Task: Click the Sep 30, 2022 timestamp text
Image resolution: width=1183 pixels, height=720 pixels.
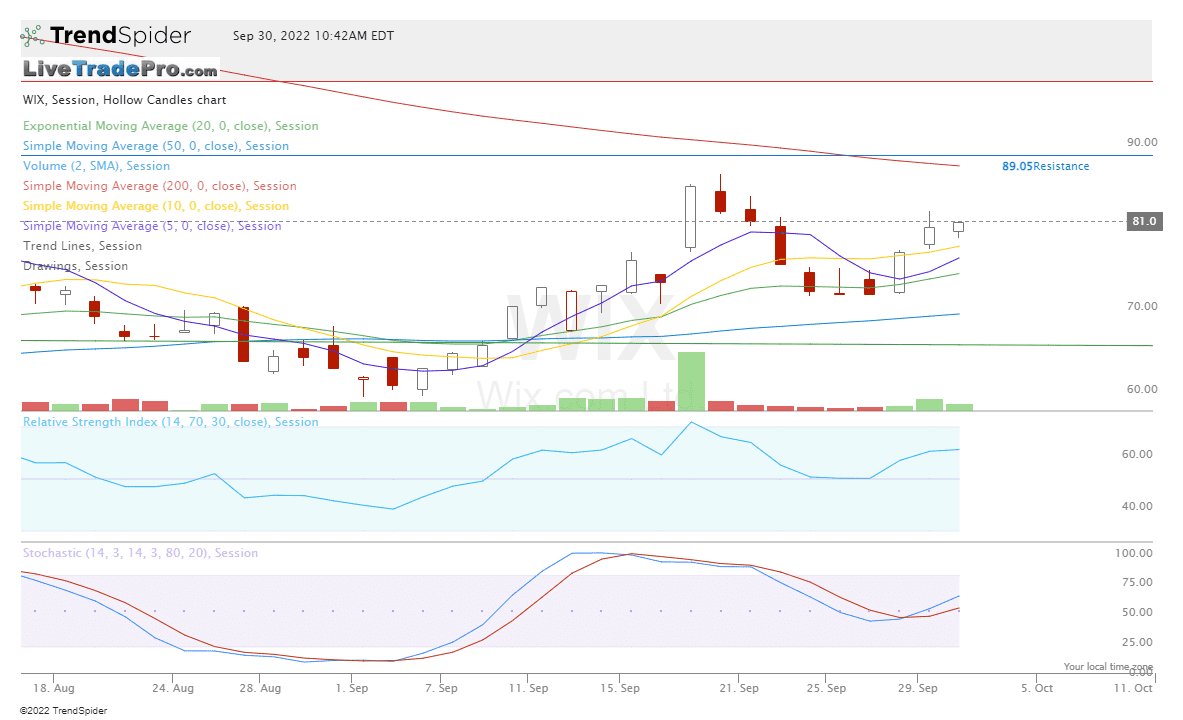Action: 313,36
